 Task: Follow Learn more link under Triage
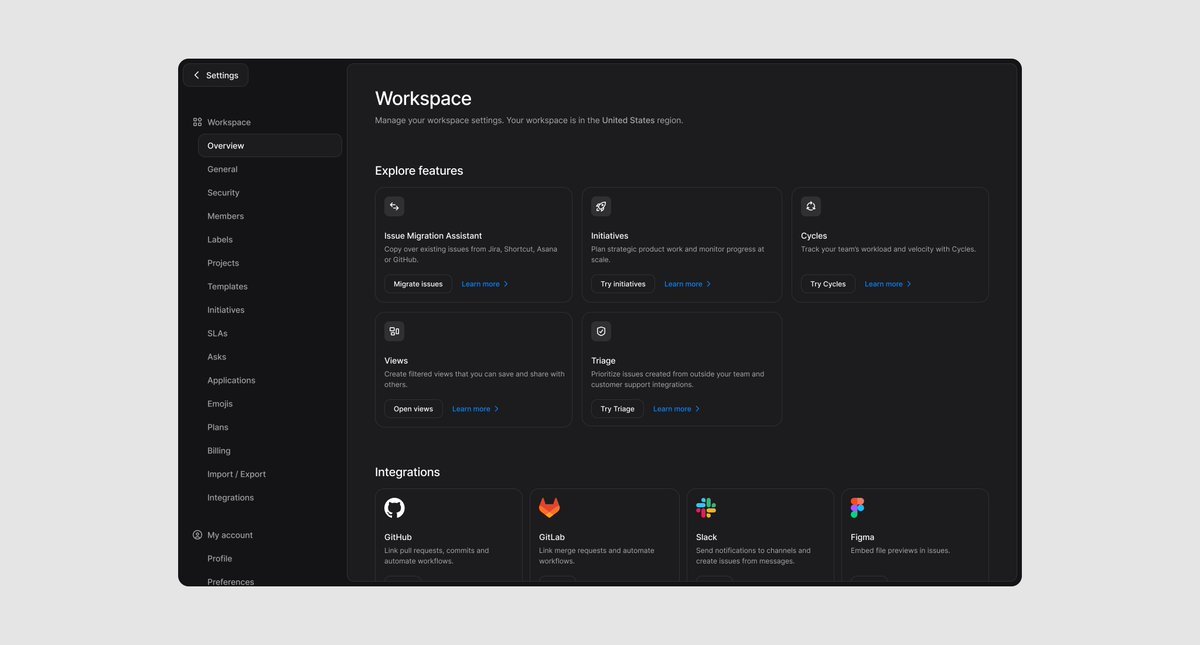(x=676, y=409)
